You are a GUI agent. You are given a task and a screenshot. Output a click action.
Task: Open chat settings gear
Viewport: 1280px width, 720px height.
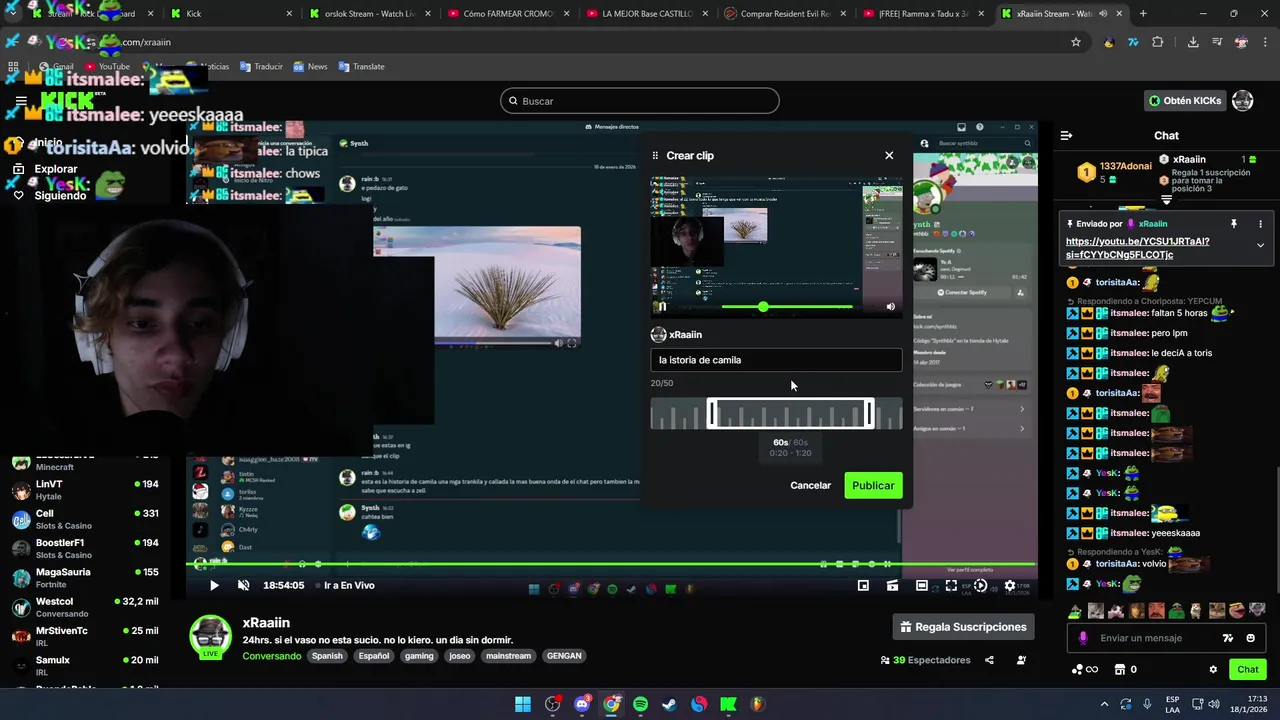1213,670
